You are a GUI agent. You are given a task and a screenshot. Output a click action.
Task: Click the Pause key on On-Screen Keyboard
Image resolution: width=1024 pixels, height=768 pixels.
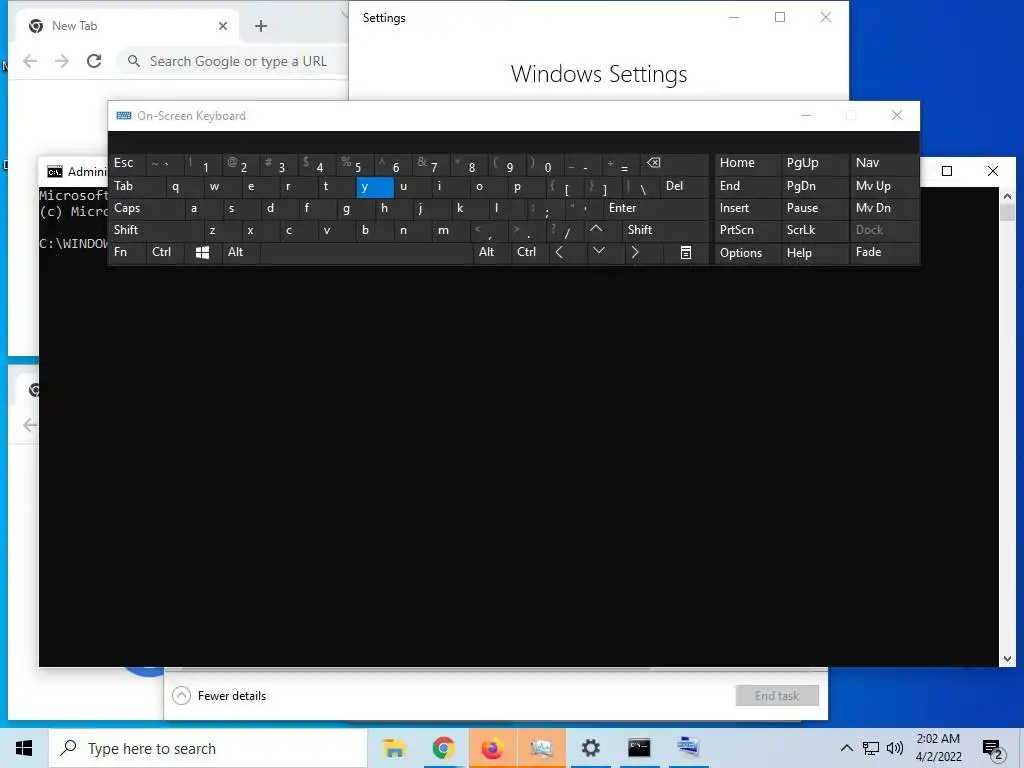click(814, 208)
